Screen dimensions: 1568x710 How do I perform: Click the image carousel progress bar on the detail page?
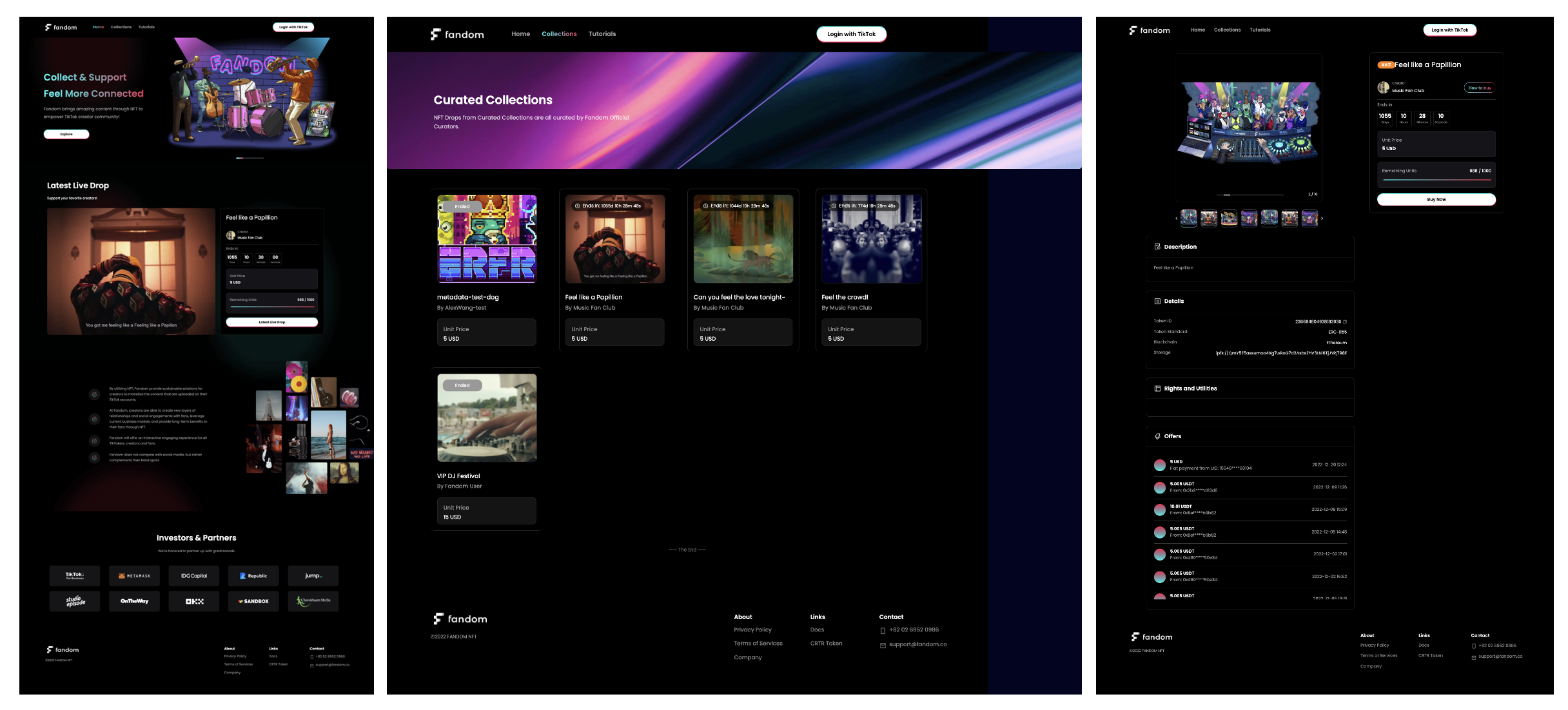(1249, 195)
